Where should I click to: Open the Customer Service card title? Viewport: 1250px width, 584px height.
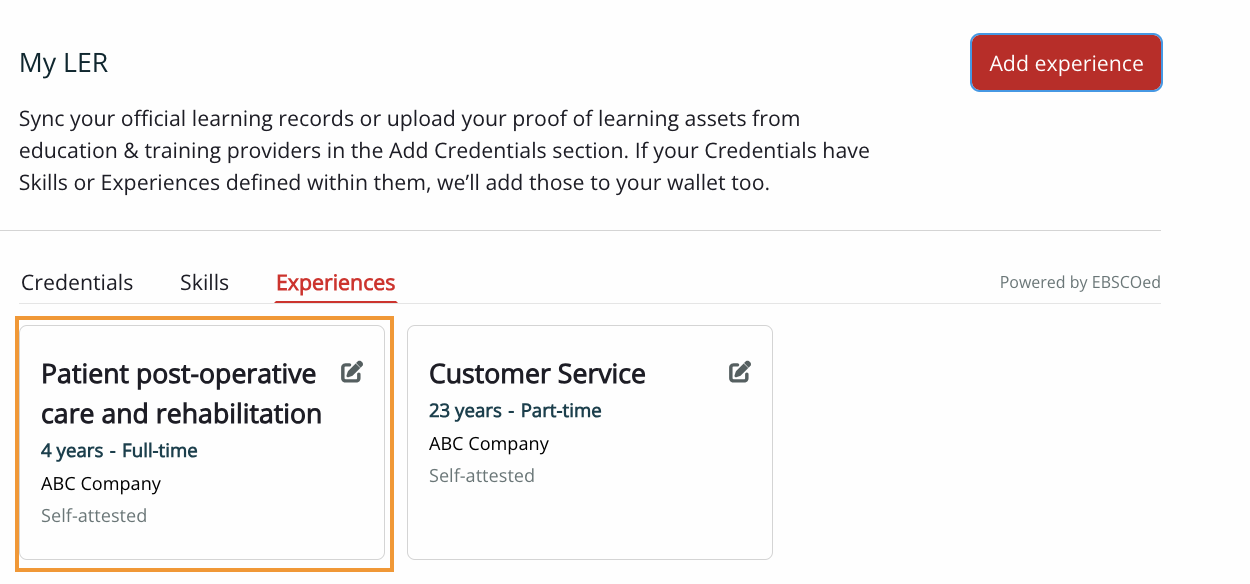point(537,373)
